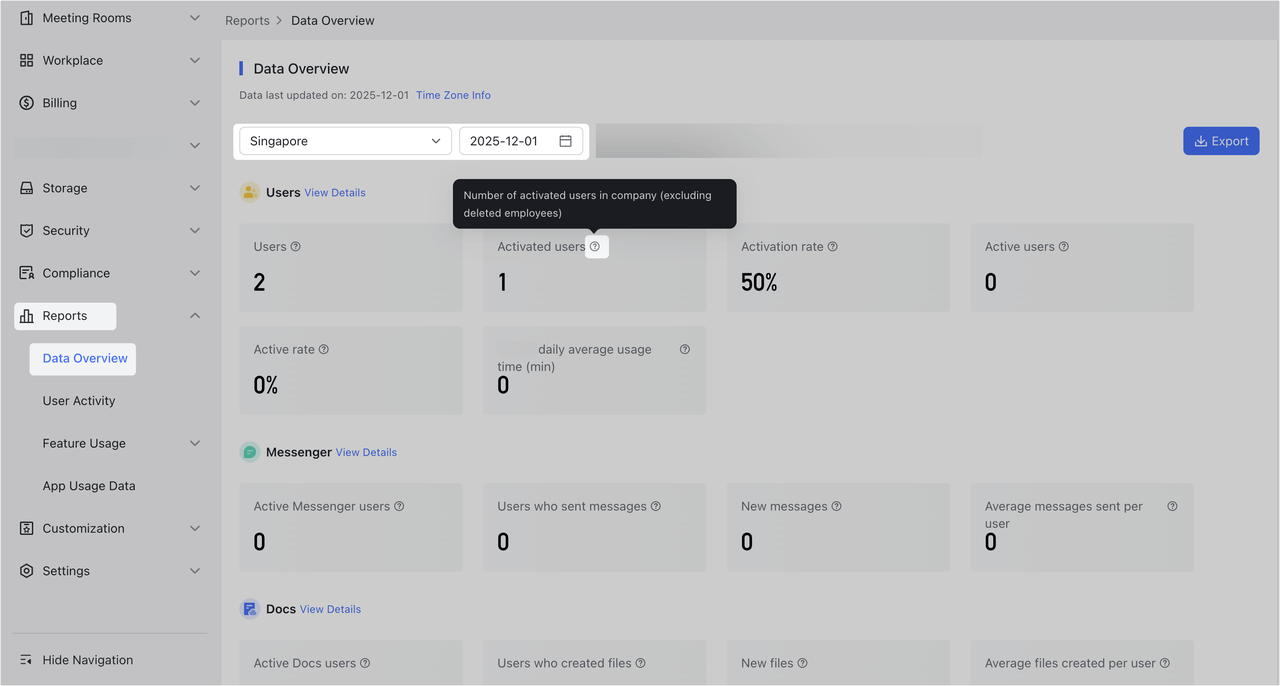Expand the Settings chevron
This screenshot has width=1280, height=686.
(195, 571)
